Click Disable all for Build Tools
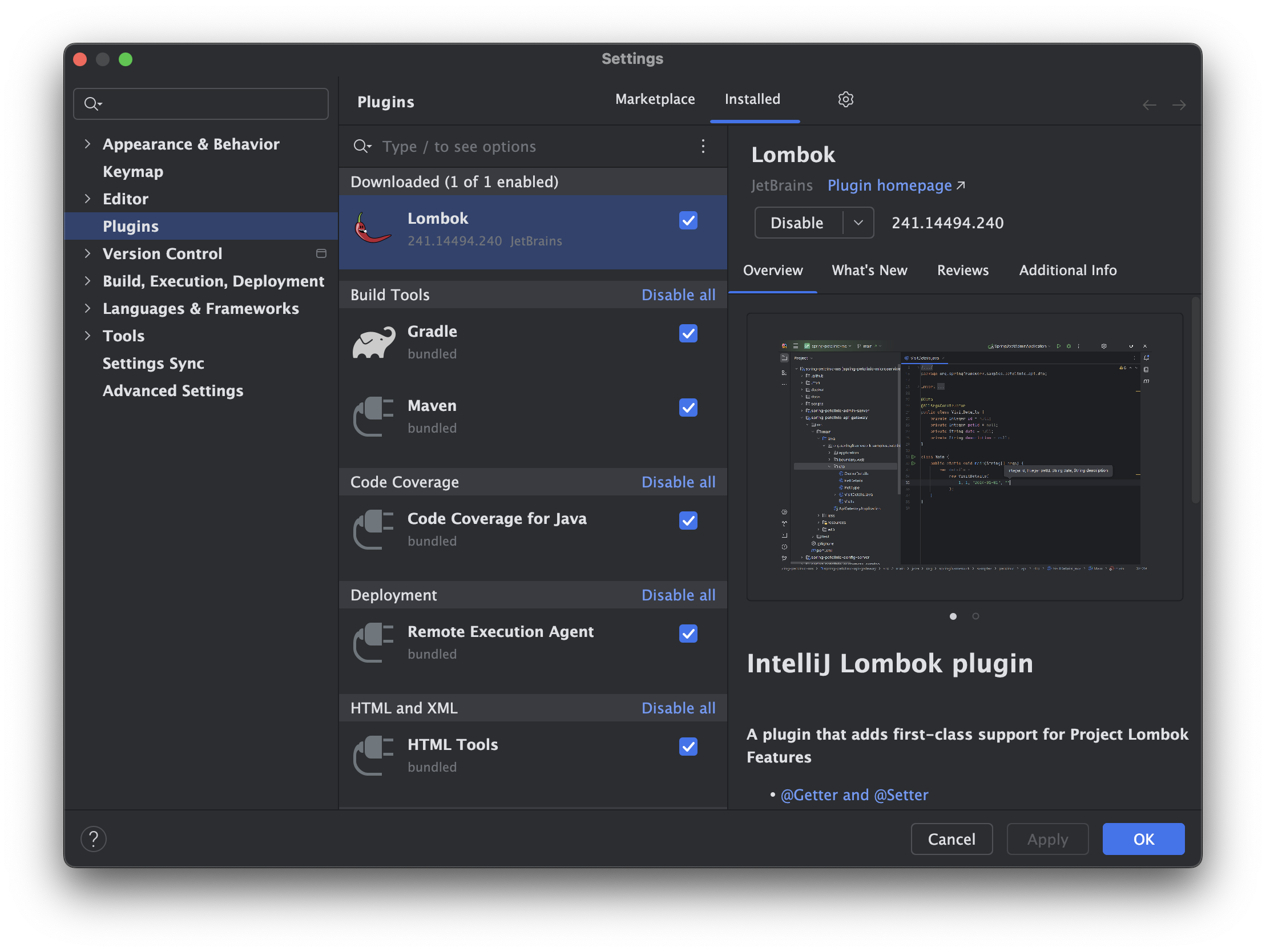 (678, 295)
